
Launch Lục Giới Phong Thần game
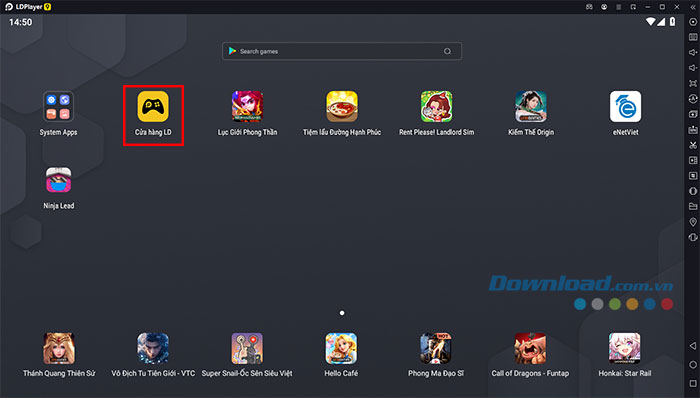[x=247, y=107]
